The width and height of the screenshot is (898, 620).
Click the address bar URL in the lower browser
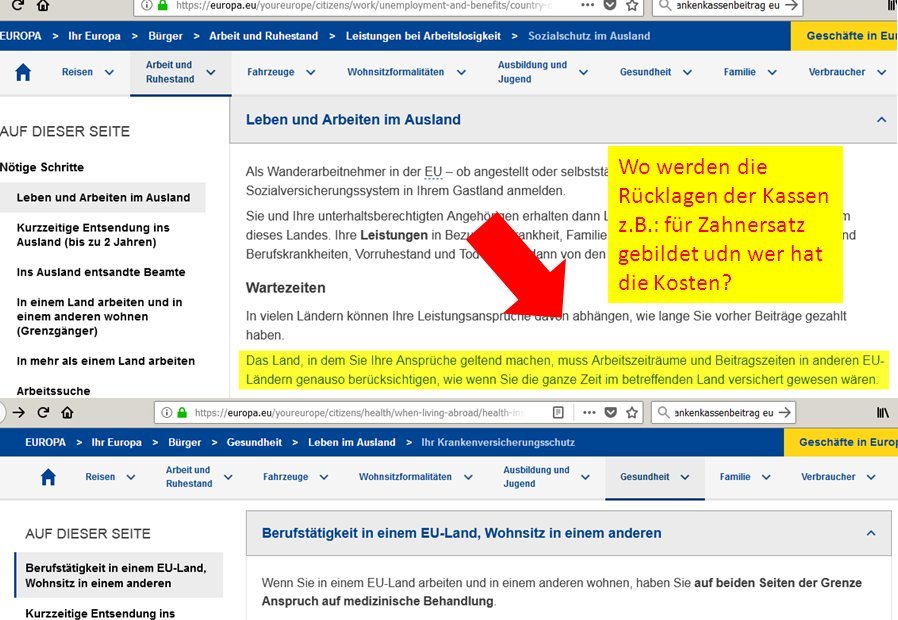[x=359, y=412]
